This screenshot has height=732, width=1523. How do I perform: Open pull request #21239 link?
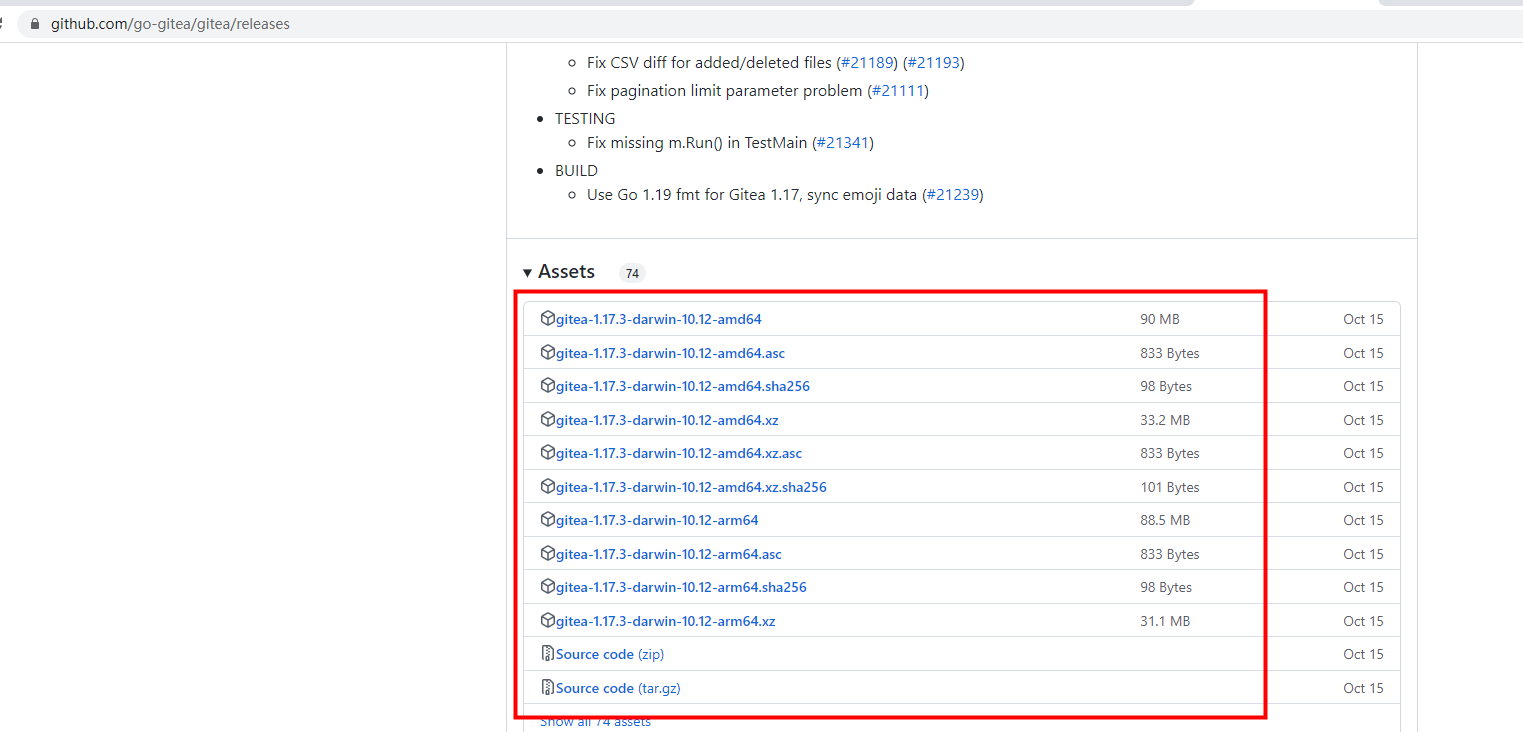click(952, 195)
